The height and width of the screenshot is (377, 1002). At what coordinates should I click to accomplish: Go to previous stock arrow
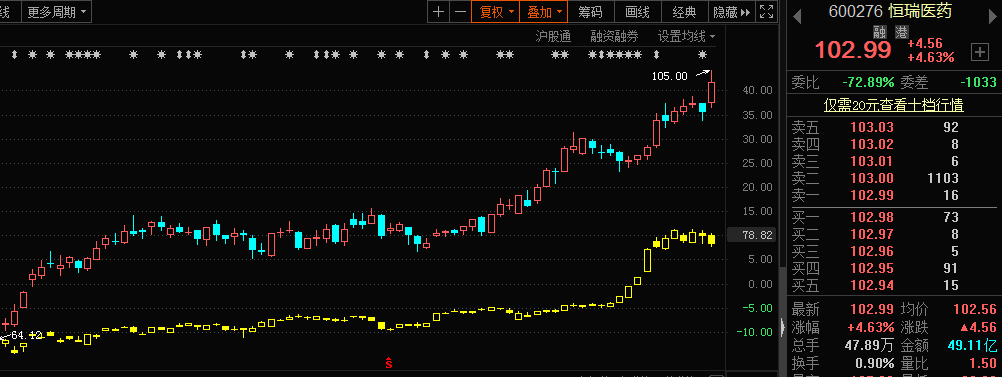click(x=797, y=17)
